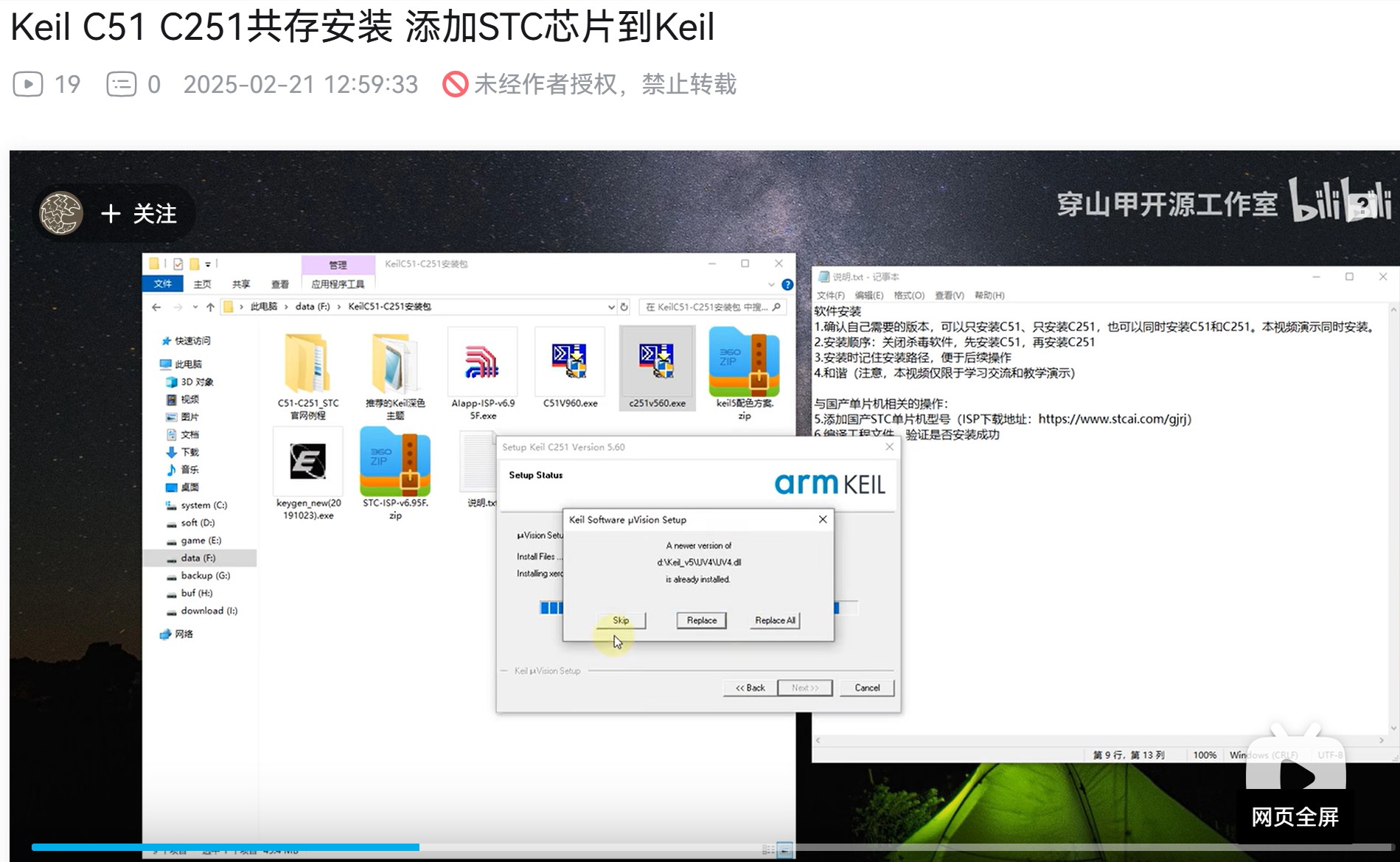Close the Keil µVision Setup dialog

(823, 520)
